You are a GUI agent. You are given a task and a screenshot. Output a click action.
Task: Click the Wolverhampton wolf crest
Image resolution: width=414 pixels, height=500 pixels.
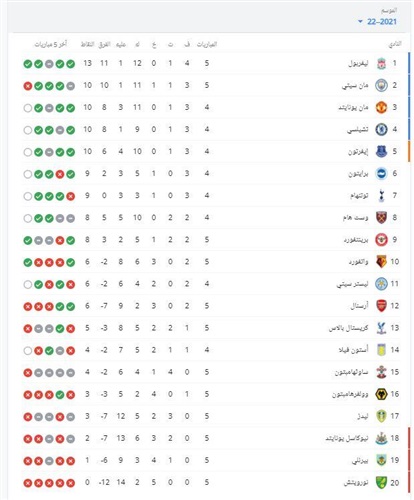tap(381, 394)
